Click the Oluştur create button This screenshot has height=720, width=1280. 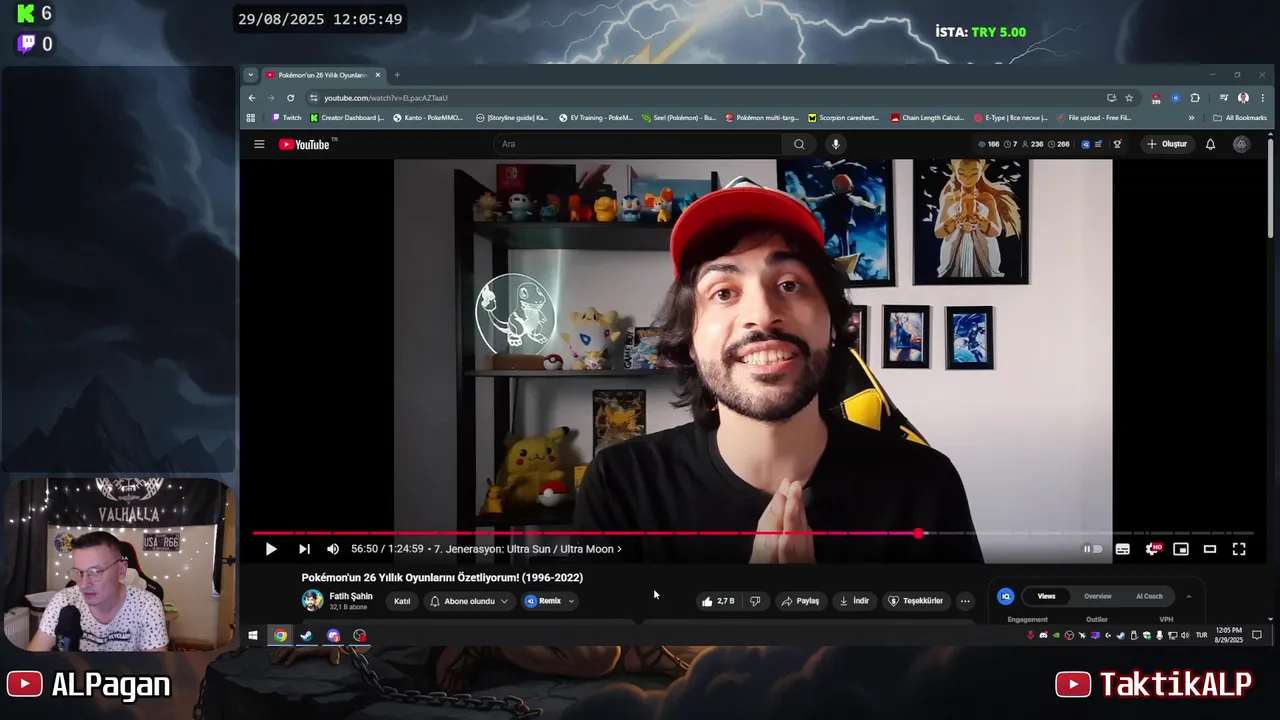pos(1167,144)
